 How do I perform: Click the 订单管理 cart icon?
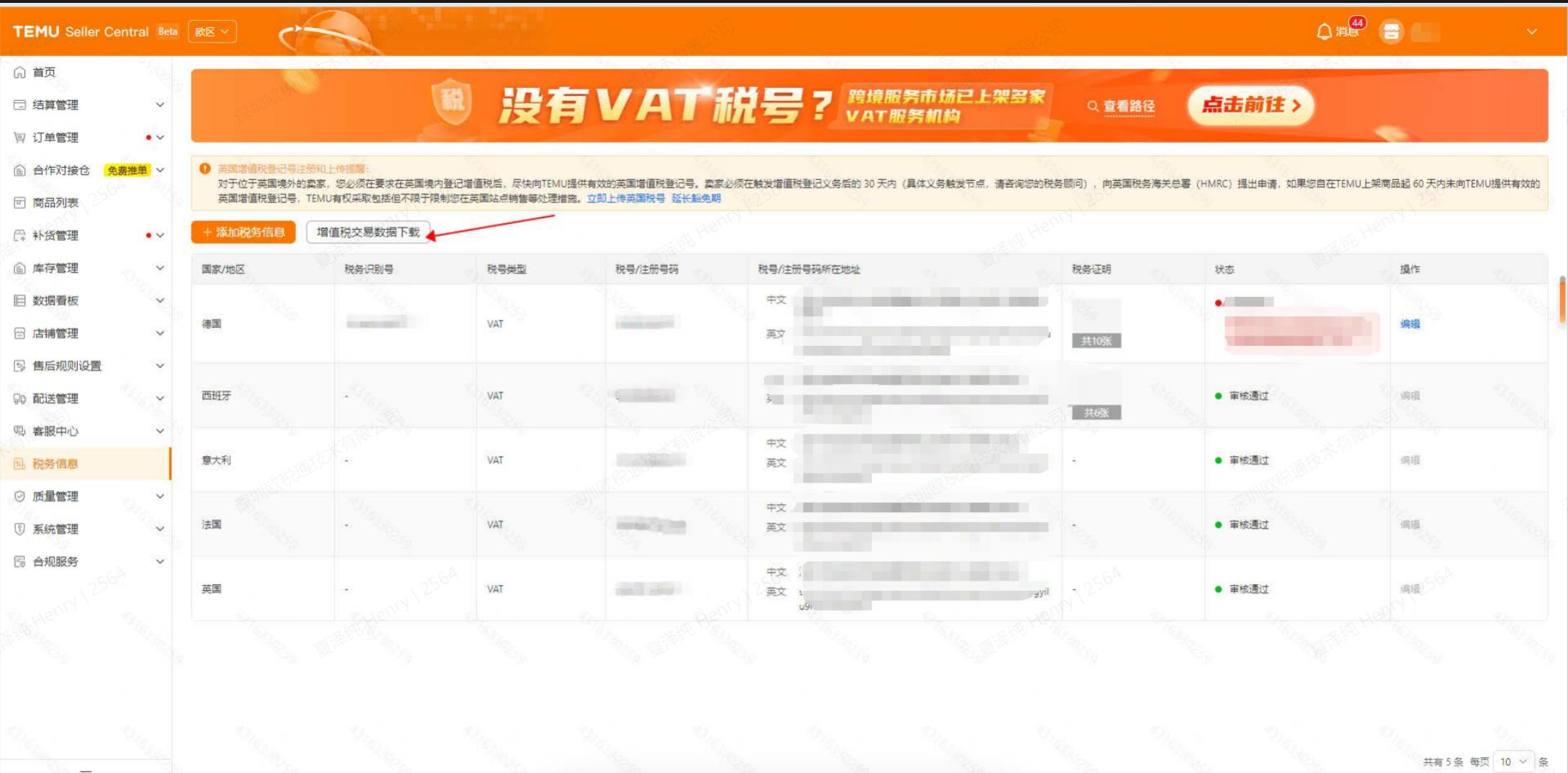coord(22,137)
